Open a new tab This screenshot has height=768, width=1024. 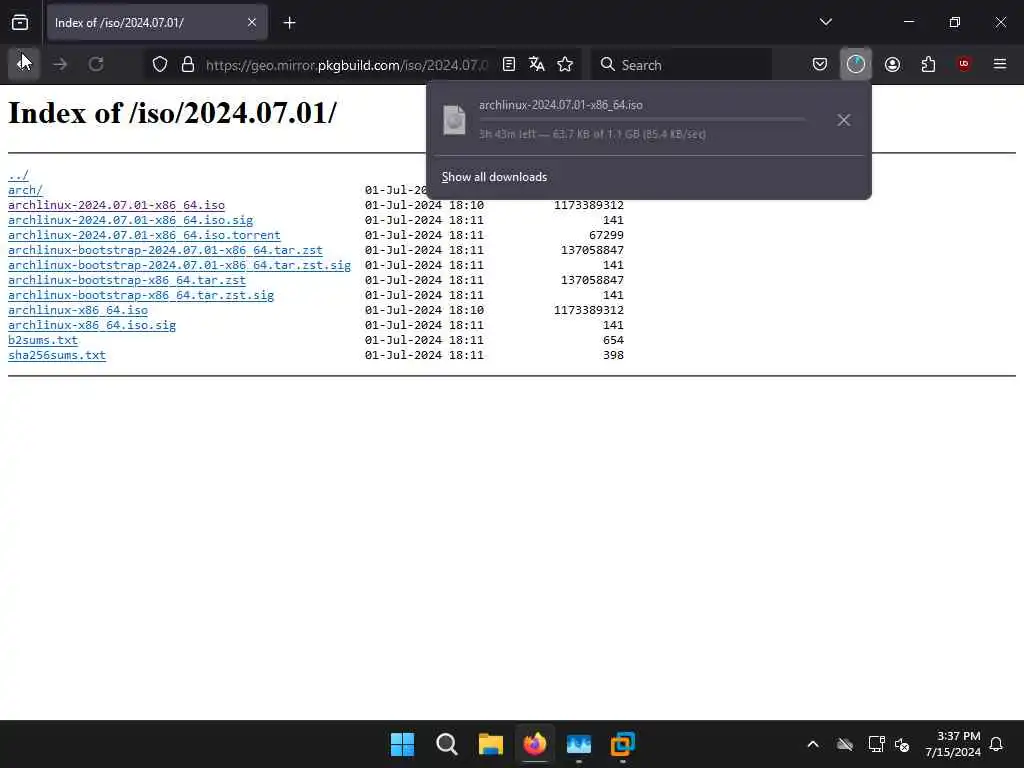click(289, 23)
